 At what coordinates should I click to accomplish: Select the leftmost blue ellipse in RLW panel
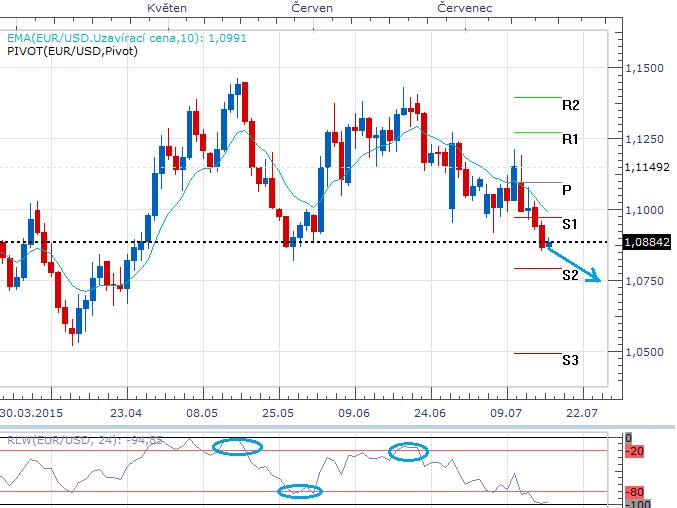pos(237,447)
